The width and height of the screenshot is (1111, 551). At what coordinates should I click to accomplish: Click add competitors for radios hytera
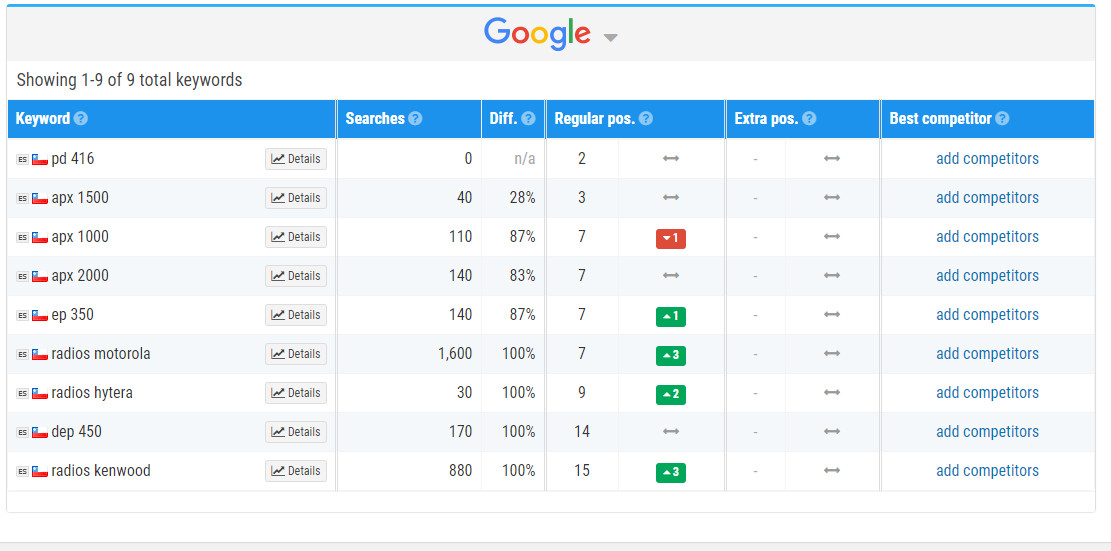coord(987,392)
